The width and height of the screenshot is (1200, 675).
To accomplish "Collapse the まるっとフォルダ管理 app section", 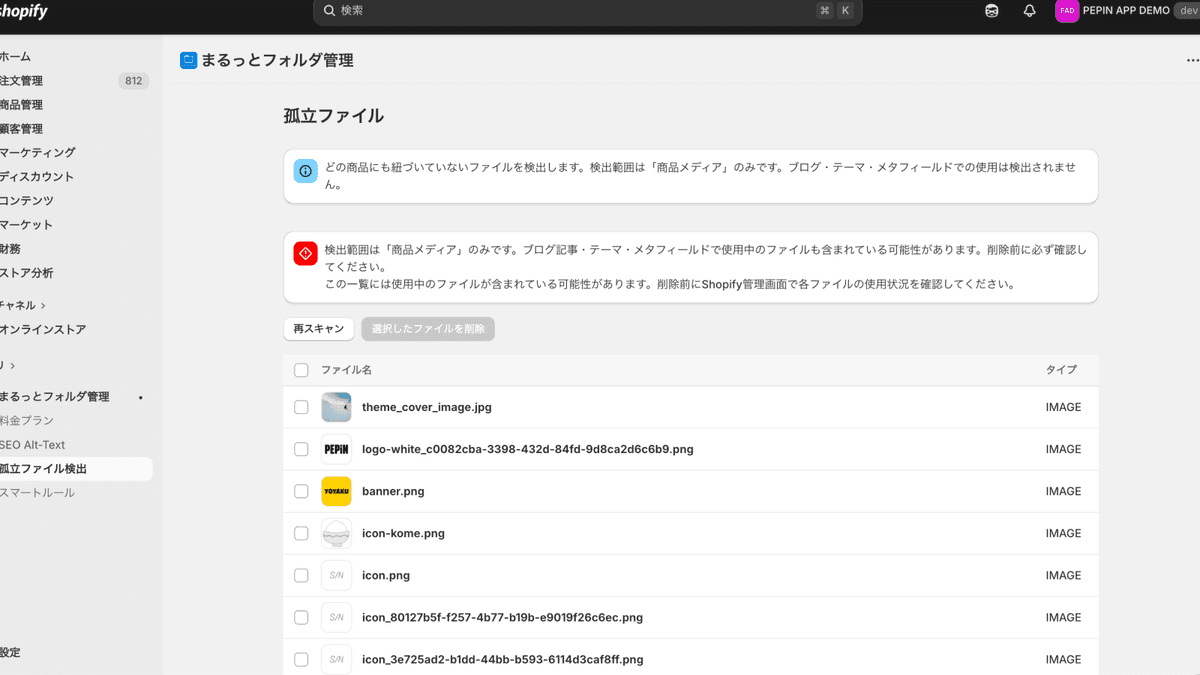I will [140, 396].
